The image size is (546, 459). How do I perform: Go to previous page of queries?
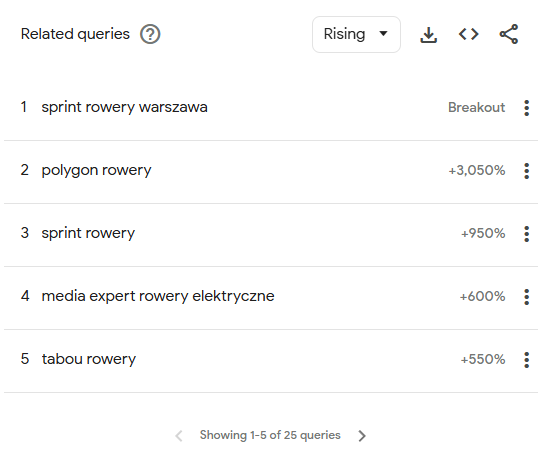[x=179, y=435]
